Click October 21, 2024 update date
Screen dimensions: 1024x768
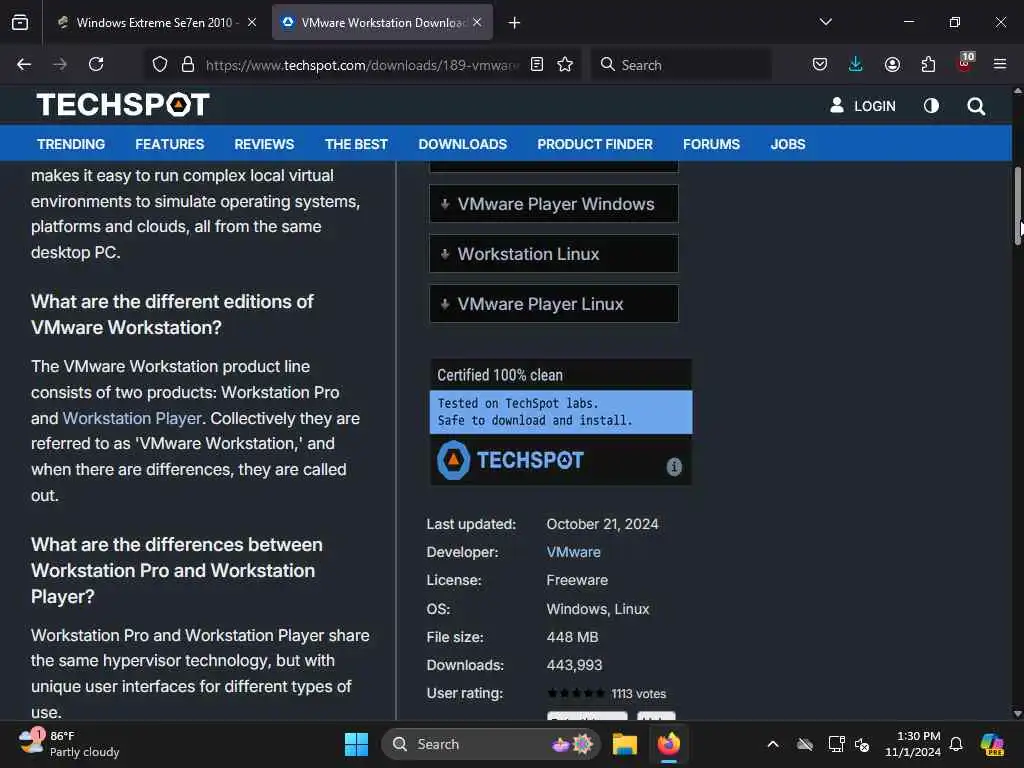click(x=602, y=524)
